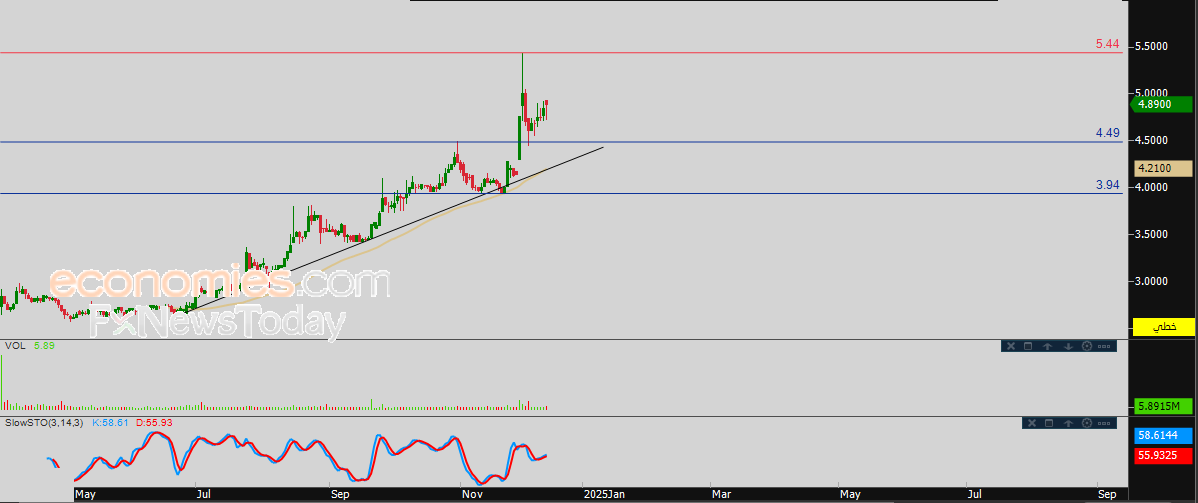Click the Nov date label on timeline

471,495
